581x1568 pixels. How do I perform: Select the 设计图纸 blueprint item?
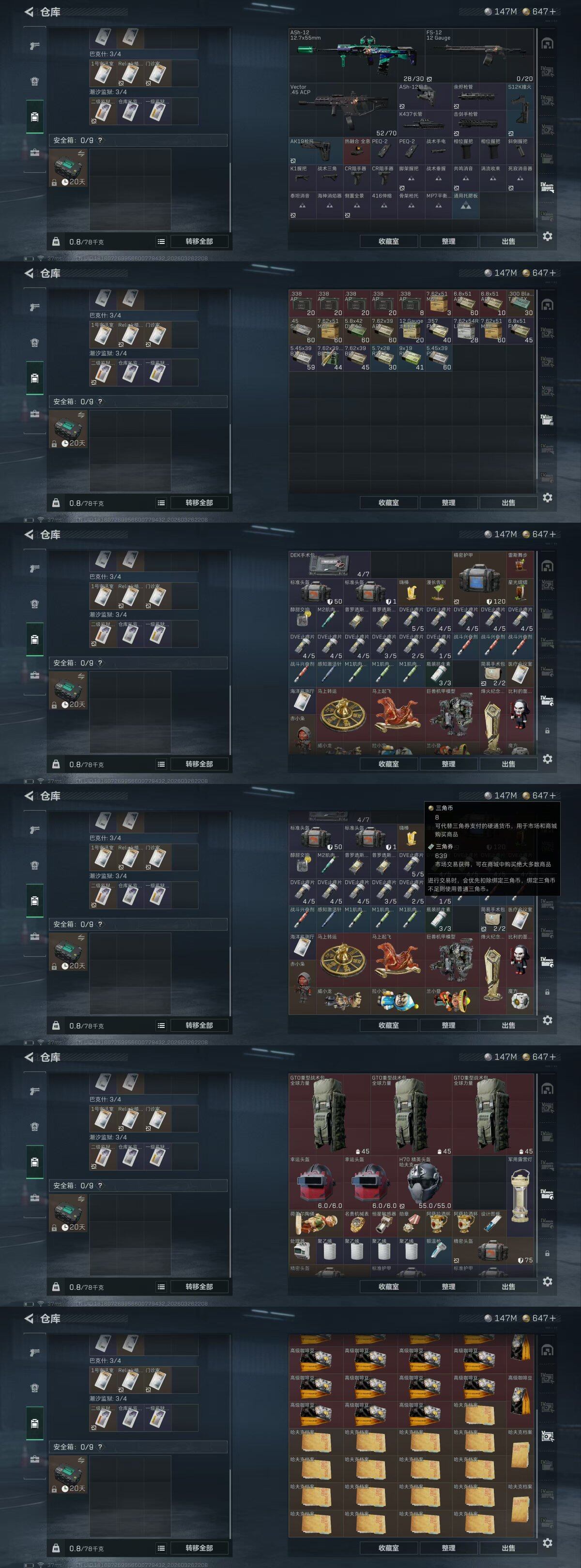click(493, 1223)
